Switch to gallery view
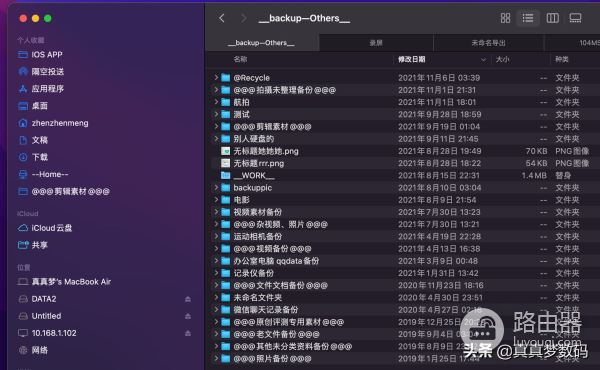 pyautogui.click(x=576, y=18)
